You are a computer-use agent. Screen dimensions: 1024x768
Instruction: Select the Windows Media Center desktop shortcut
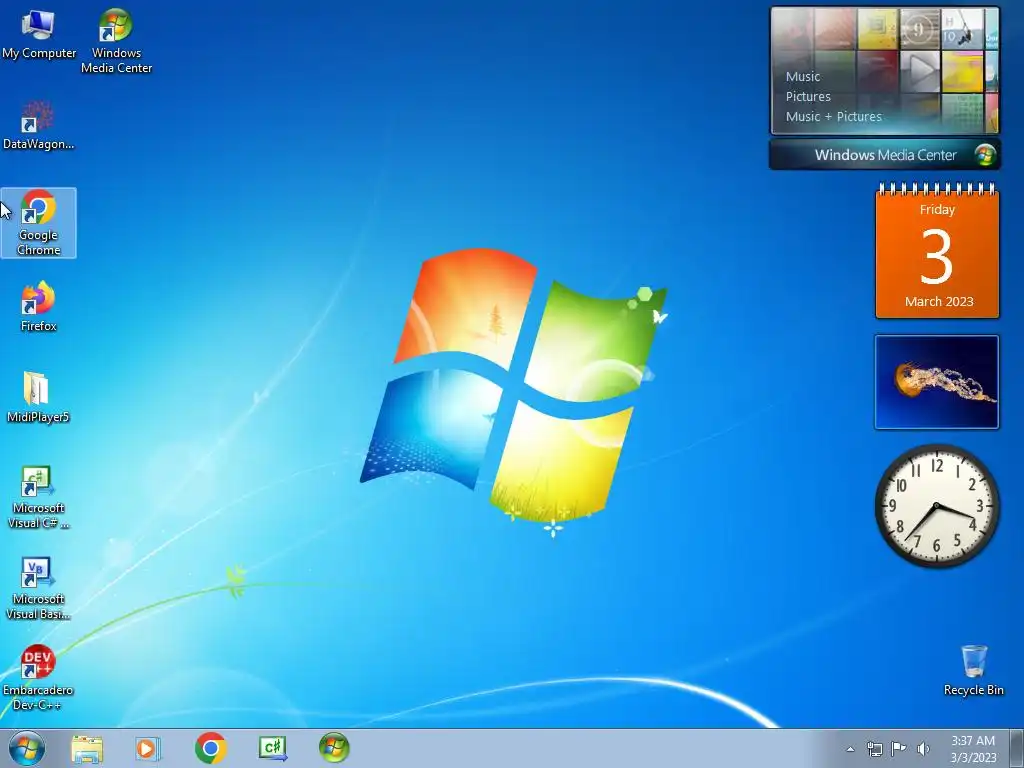click(x=116, y=40)
